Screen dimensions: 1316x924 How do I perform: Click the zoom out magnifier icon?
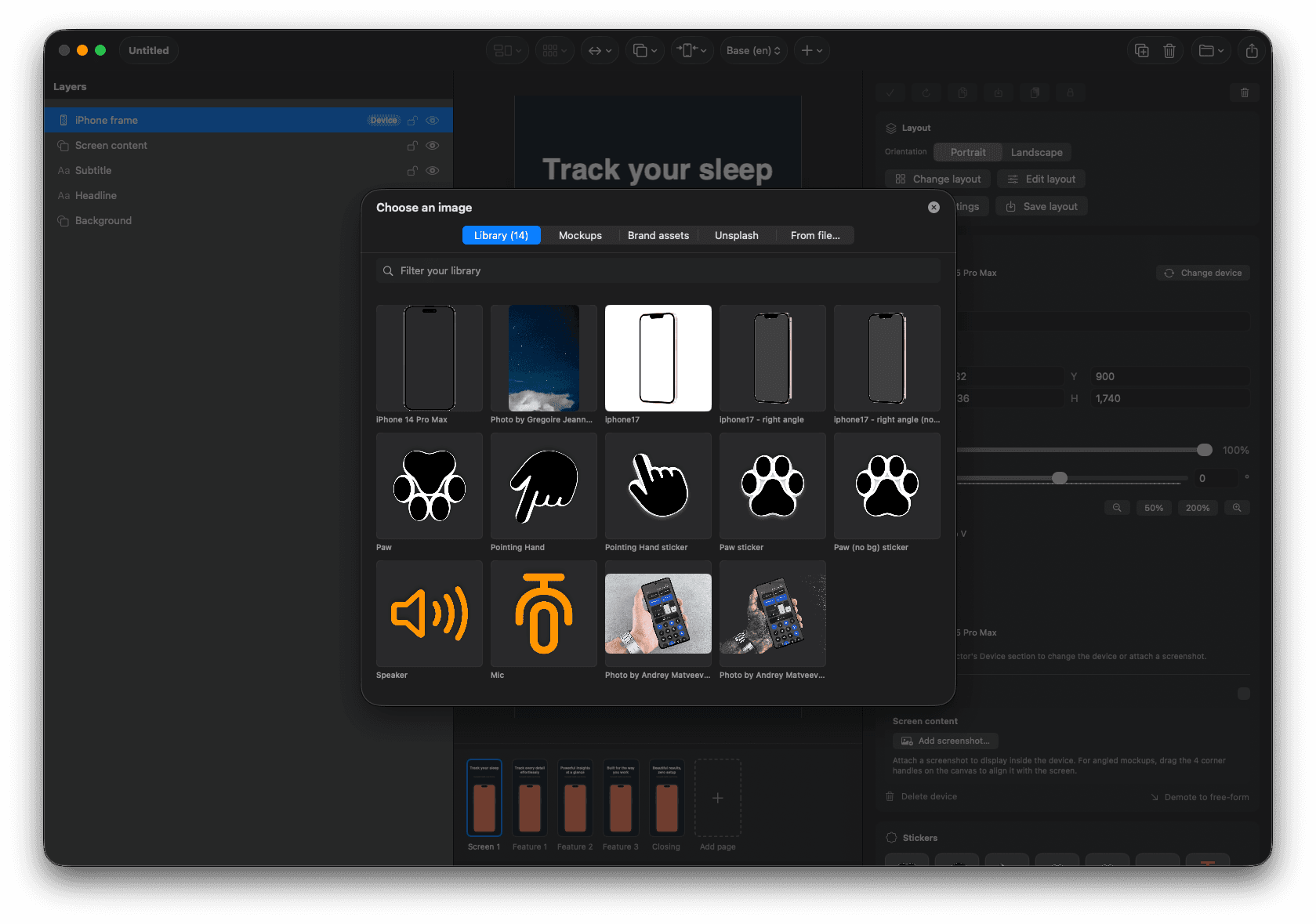point(1117,508)
